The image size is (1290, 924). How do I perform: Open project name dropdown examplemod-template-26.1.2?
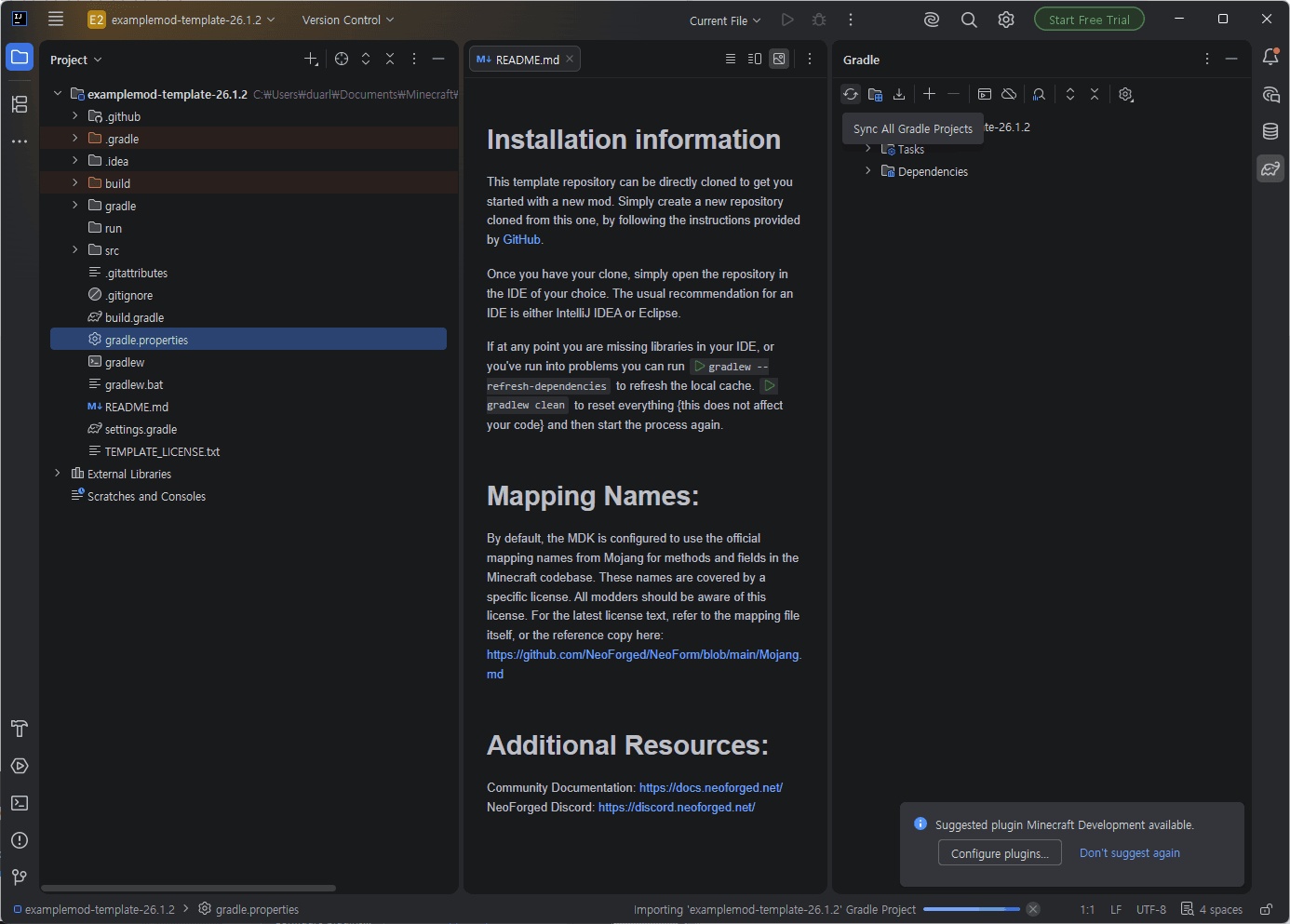(182, 20)
